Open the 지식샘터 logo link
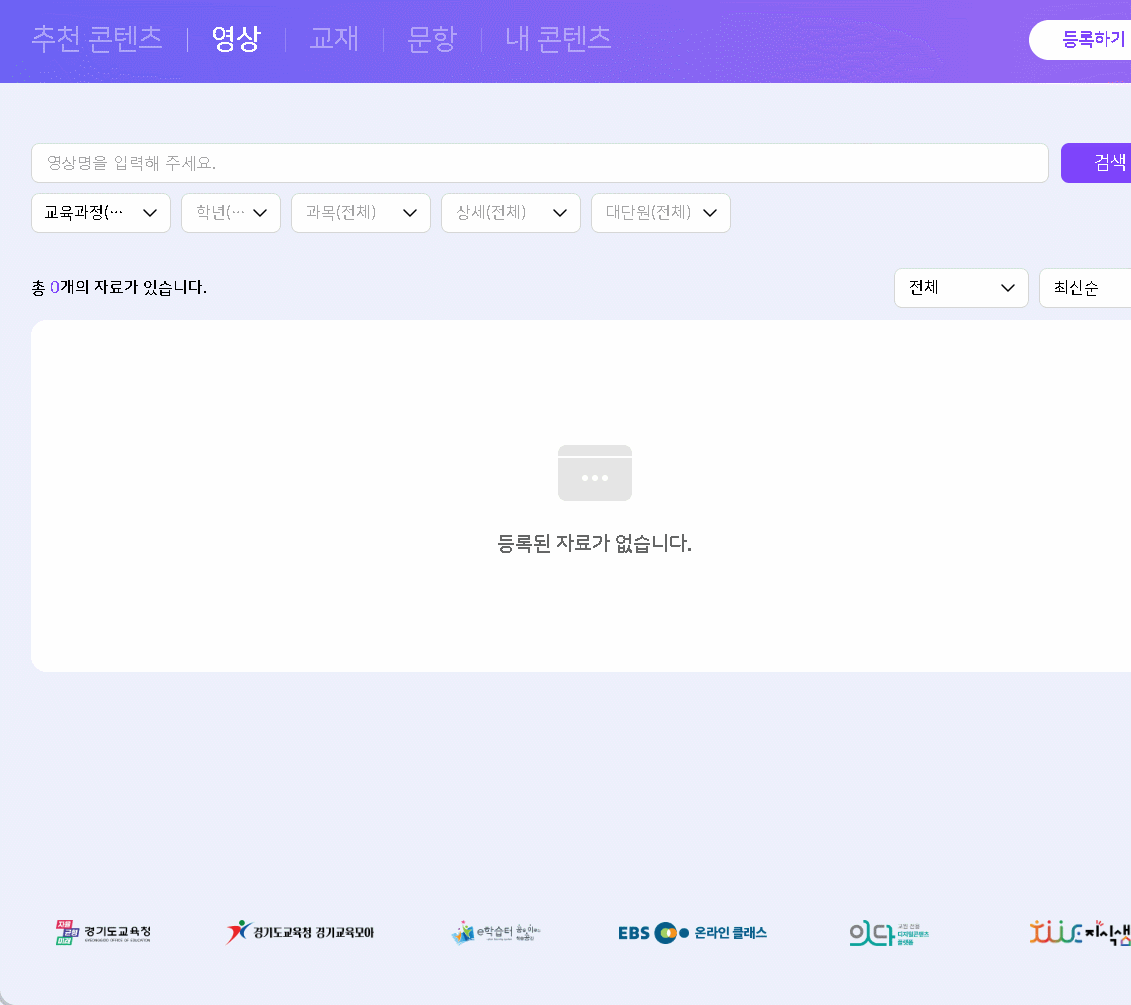This screenshot has width=1131, height=1005. coord(1080,933)
